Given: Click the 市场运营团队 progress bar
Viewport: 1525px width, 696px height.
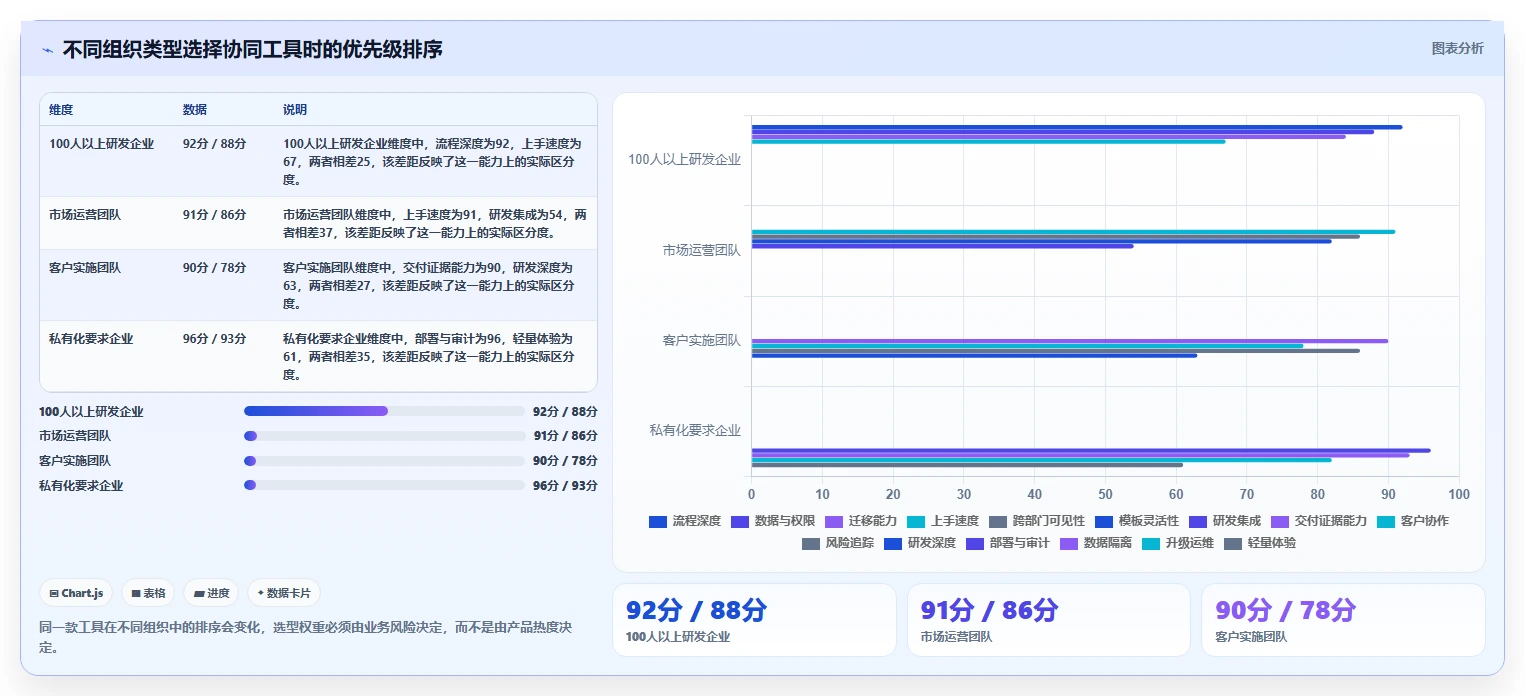Looking at the screenshot, I should 384,436.
